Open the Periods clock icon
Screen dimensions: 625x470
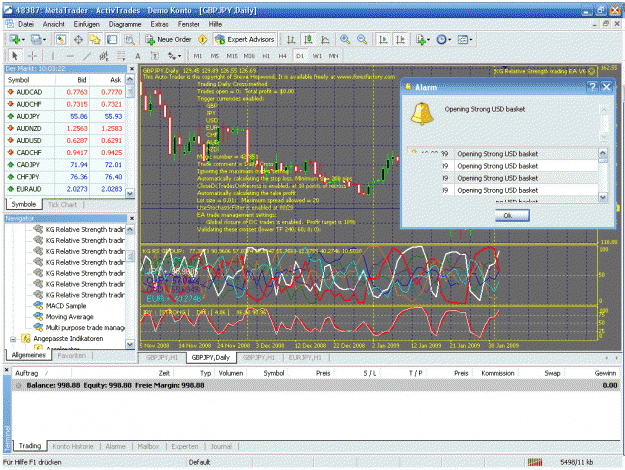coord(441,39)
